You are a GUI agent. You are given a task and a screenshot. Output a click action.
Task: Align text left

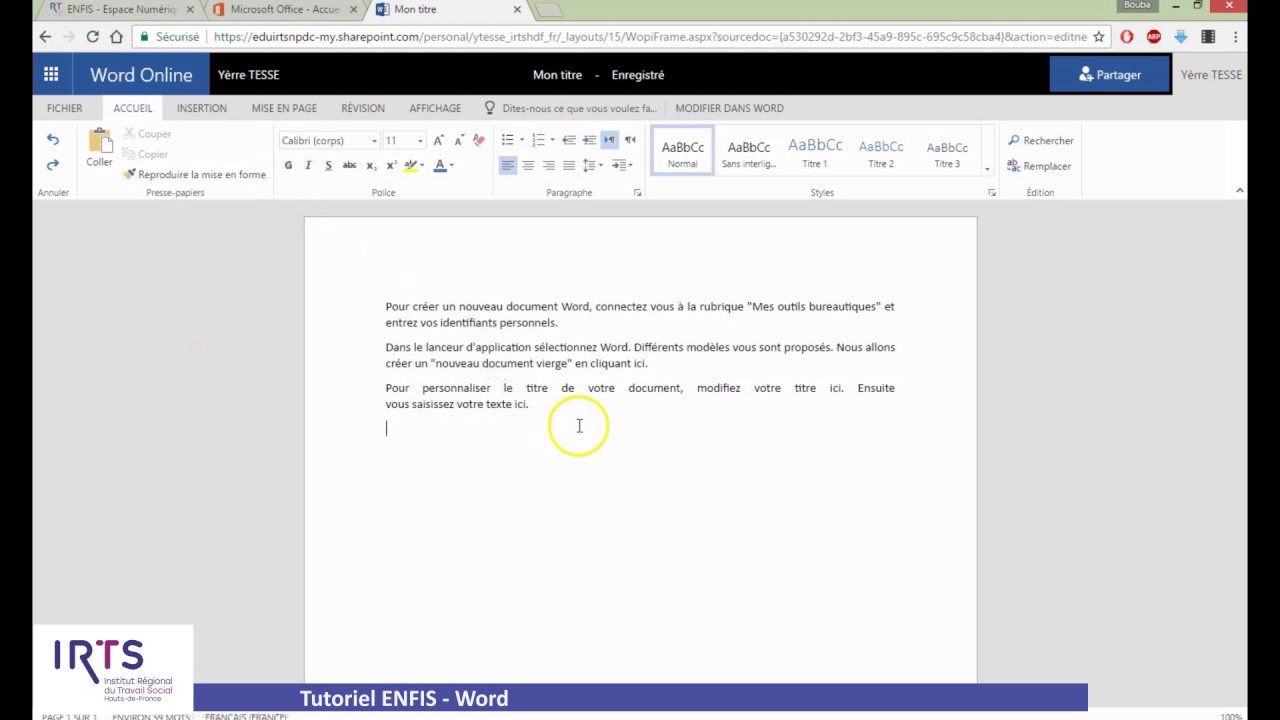click(x=508, y=165)
